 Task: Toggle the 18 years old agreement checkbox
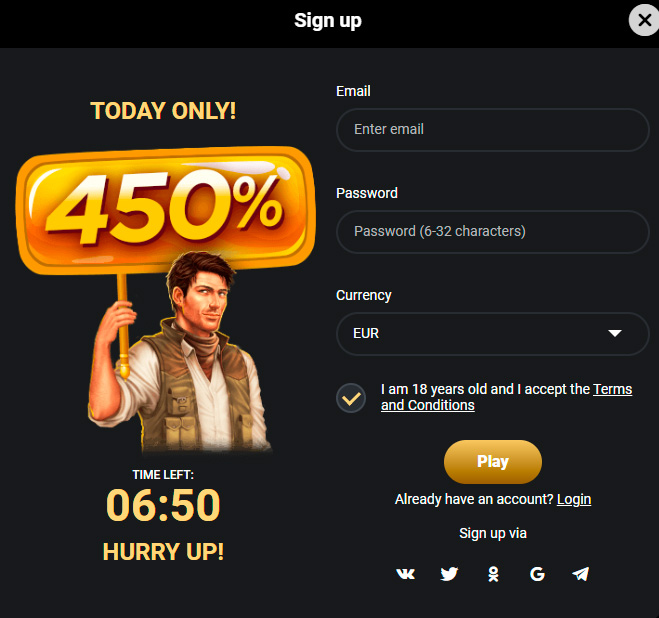[x=351, y=398]
